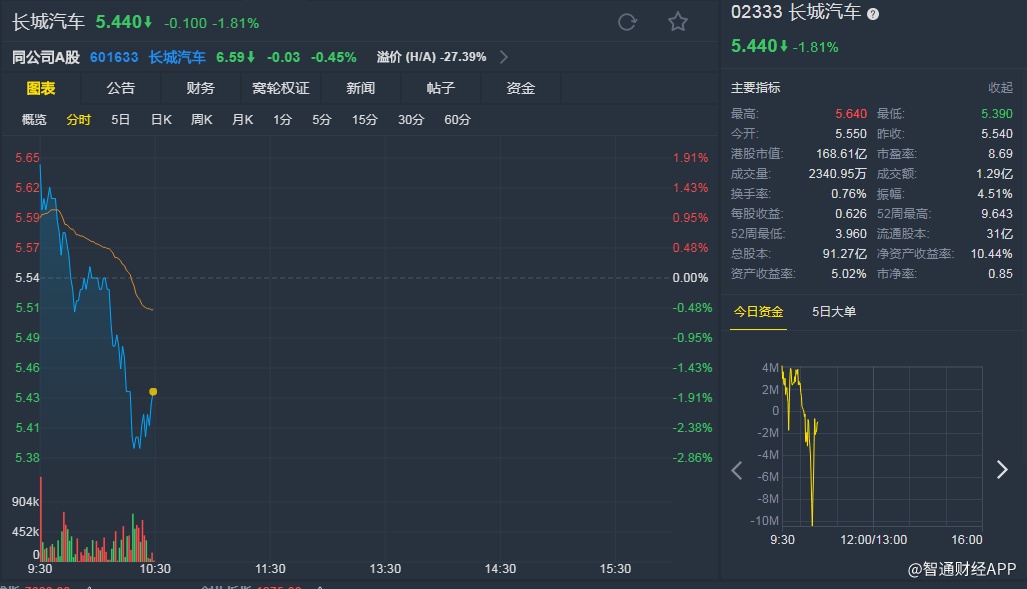This screenshot has width=1027, height=589.
Task: Go to the previous fund flow chart
Action: click(x=738, y=470)
